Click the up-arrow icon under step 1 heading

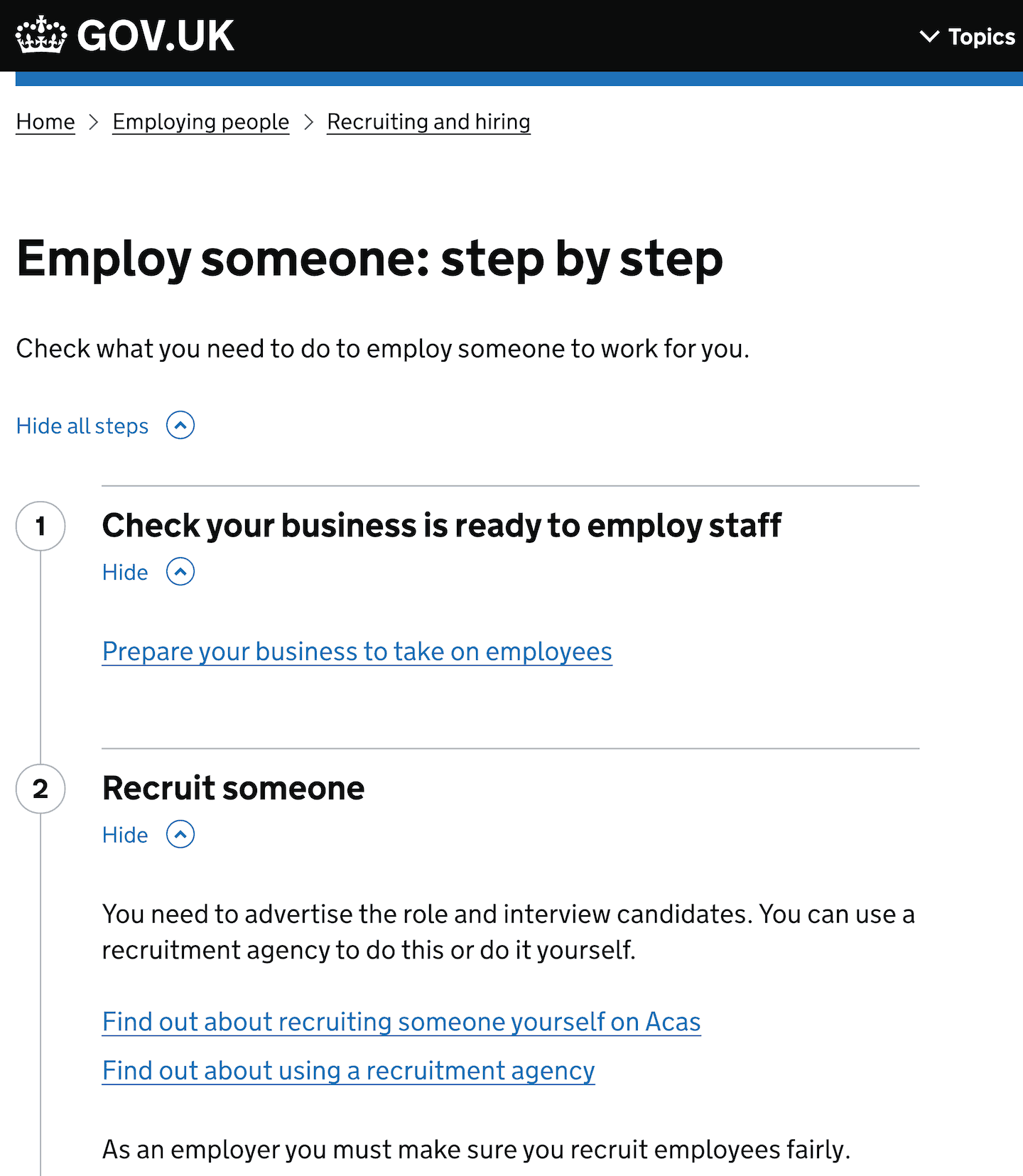click(x=180, y=571)
